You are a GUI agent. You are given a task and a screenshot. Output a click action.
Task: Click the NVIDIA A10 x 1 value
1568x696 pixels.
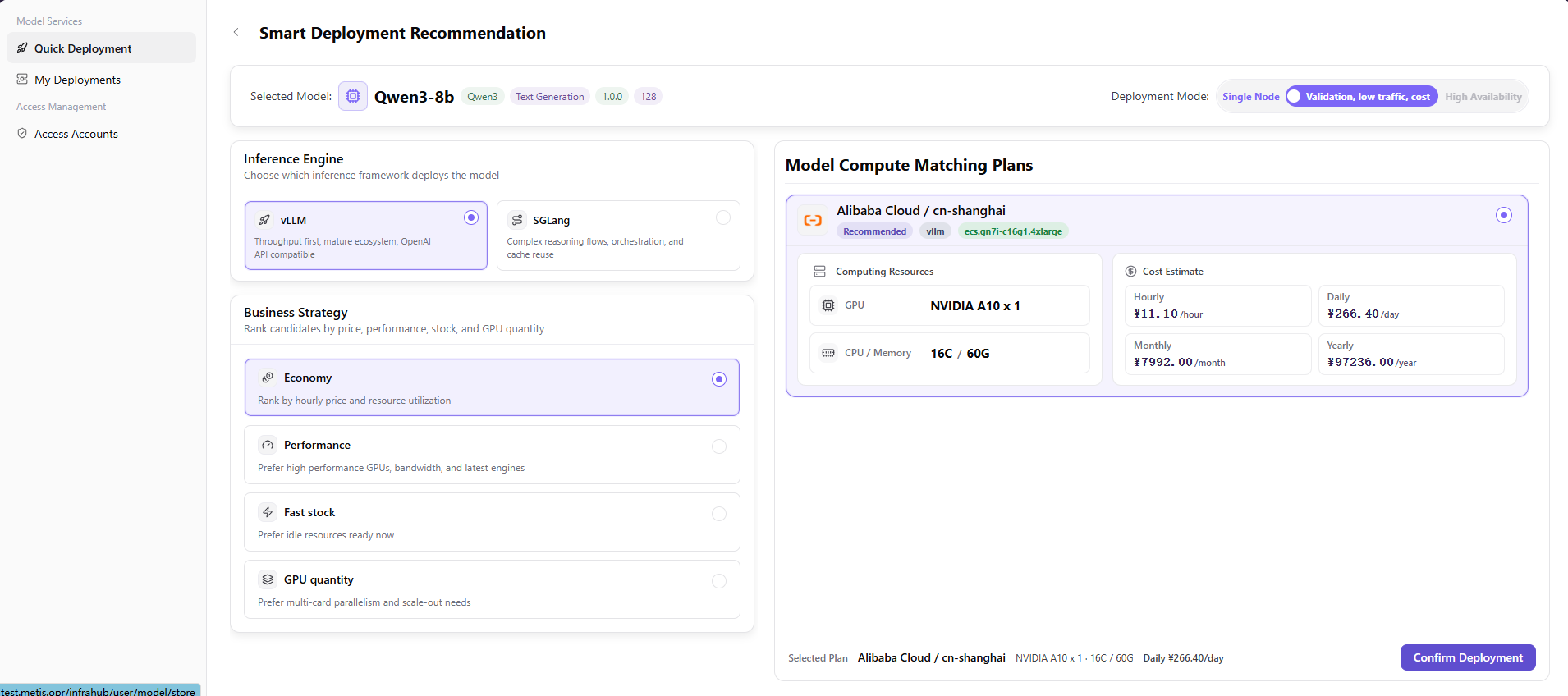pyautogui.click(x=975, y=305)
